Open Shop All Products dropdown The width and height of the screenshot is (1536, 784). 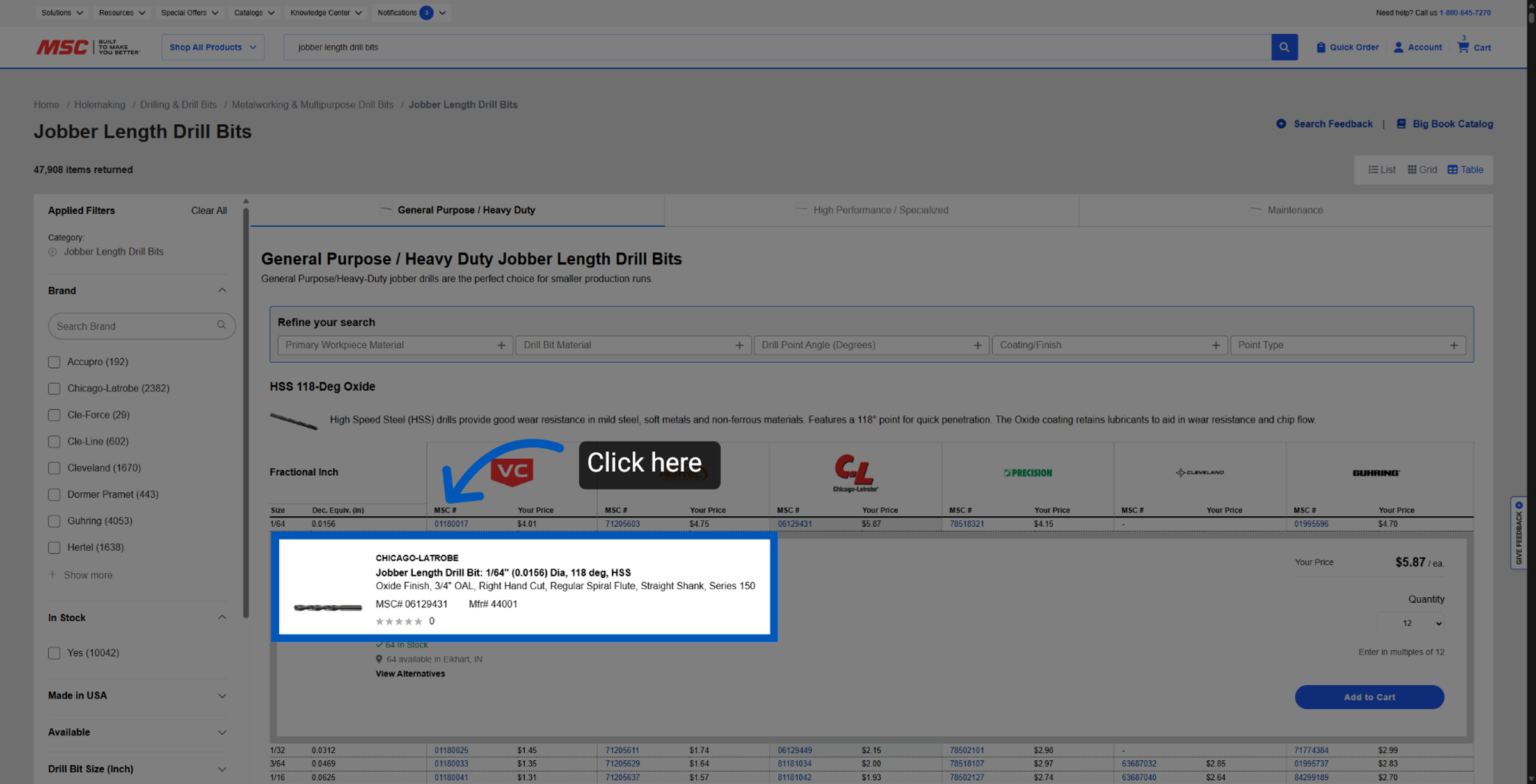[x=212, y=47]
